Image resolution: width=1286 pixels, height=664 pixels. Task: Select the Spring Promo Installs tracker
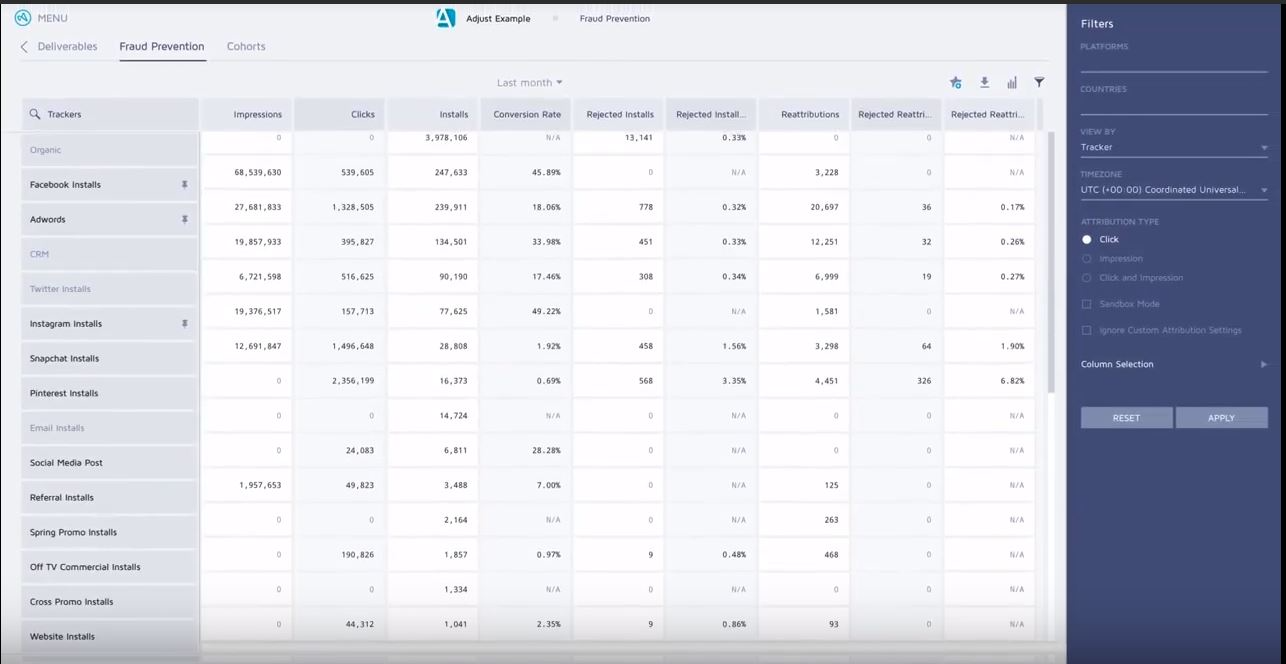tap(109, 532)
